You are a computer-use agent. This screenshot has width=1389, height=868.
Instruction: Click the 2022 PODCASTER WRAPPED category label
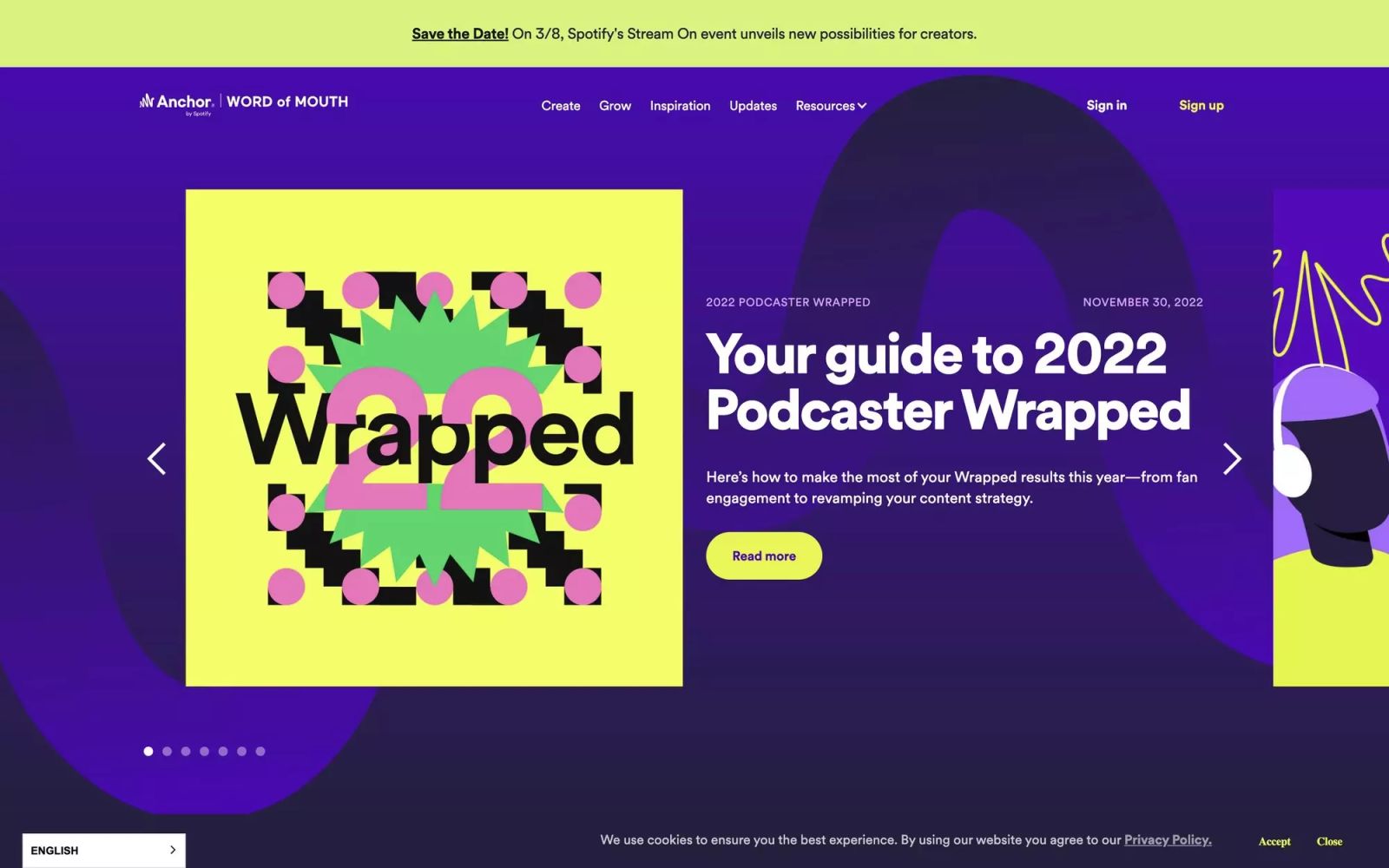(787, 302)
